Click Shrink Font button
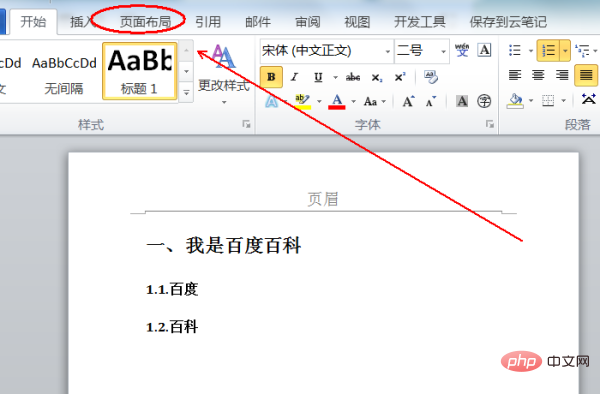The width and height of the screenshot is (600, 394). tap(431, 101)
